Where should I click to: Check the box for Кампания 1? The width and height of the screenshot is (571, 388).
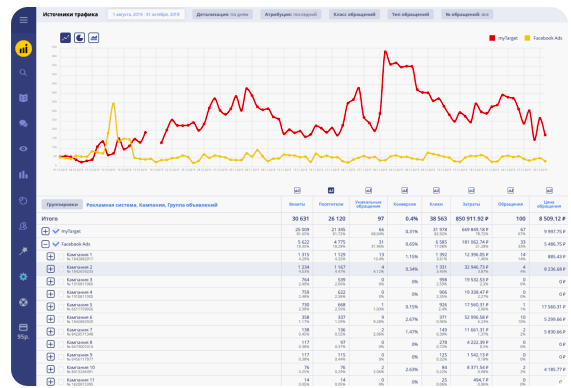[61, 256]
